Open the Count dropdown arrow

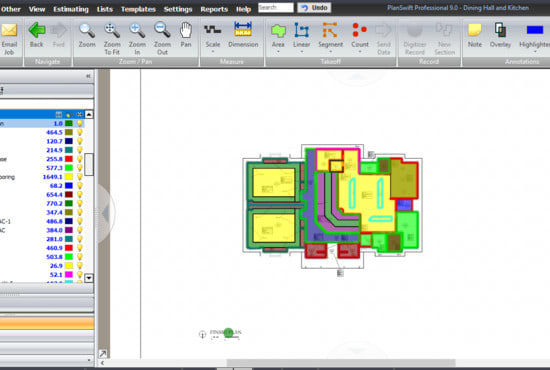(x=360, y=52)
